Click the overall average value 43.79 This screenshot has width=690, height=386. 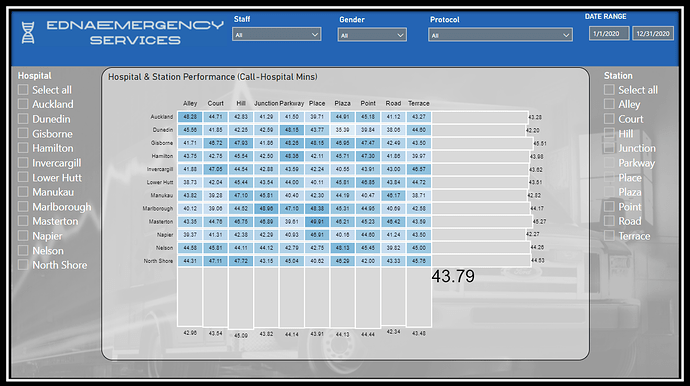click(453, 276)
